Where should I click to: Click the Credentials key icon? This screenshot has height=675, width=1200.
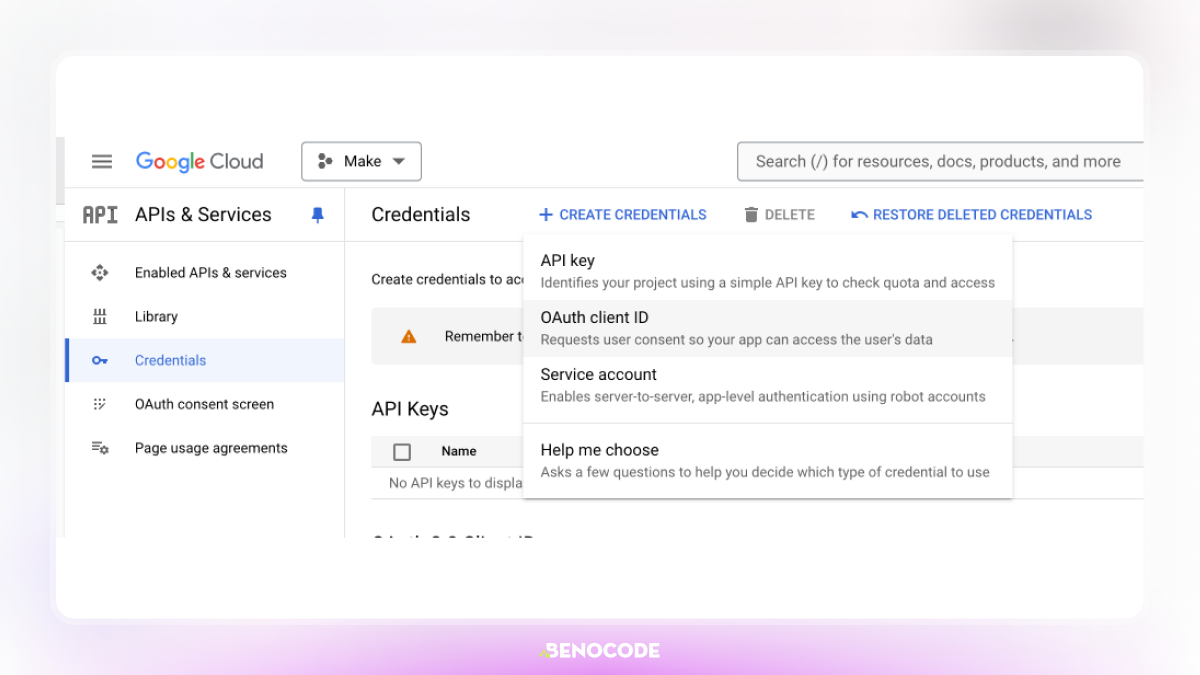tap(99, 360)
